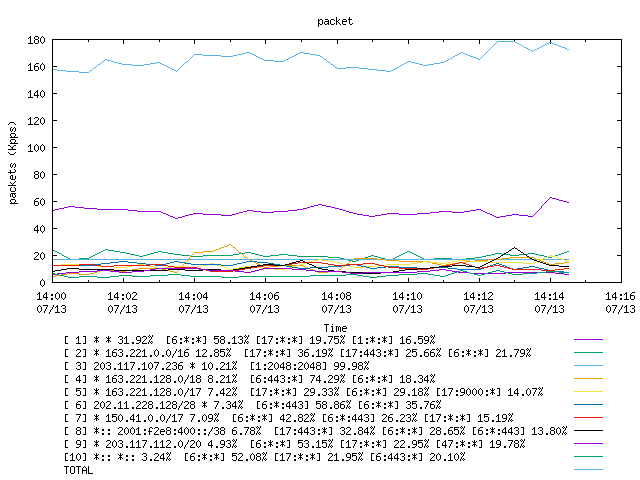Screen dimensions: 640x480
Task: Click the x-axis time label 14:16
Action: click(x=620, y=296)
